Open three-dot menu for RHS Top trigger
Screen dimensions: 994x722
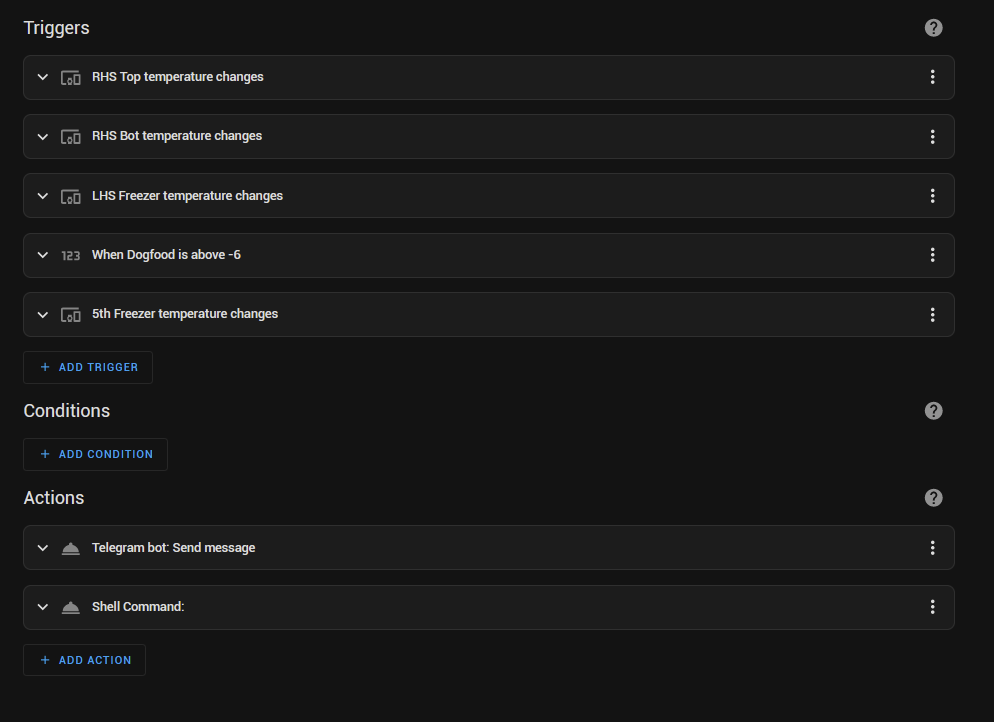pyautogui.click(x=932, y=77)
